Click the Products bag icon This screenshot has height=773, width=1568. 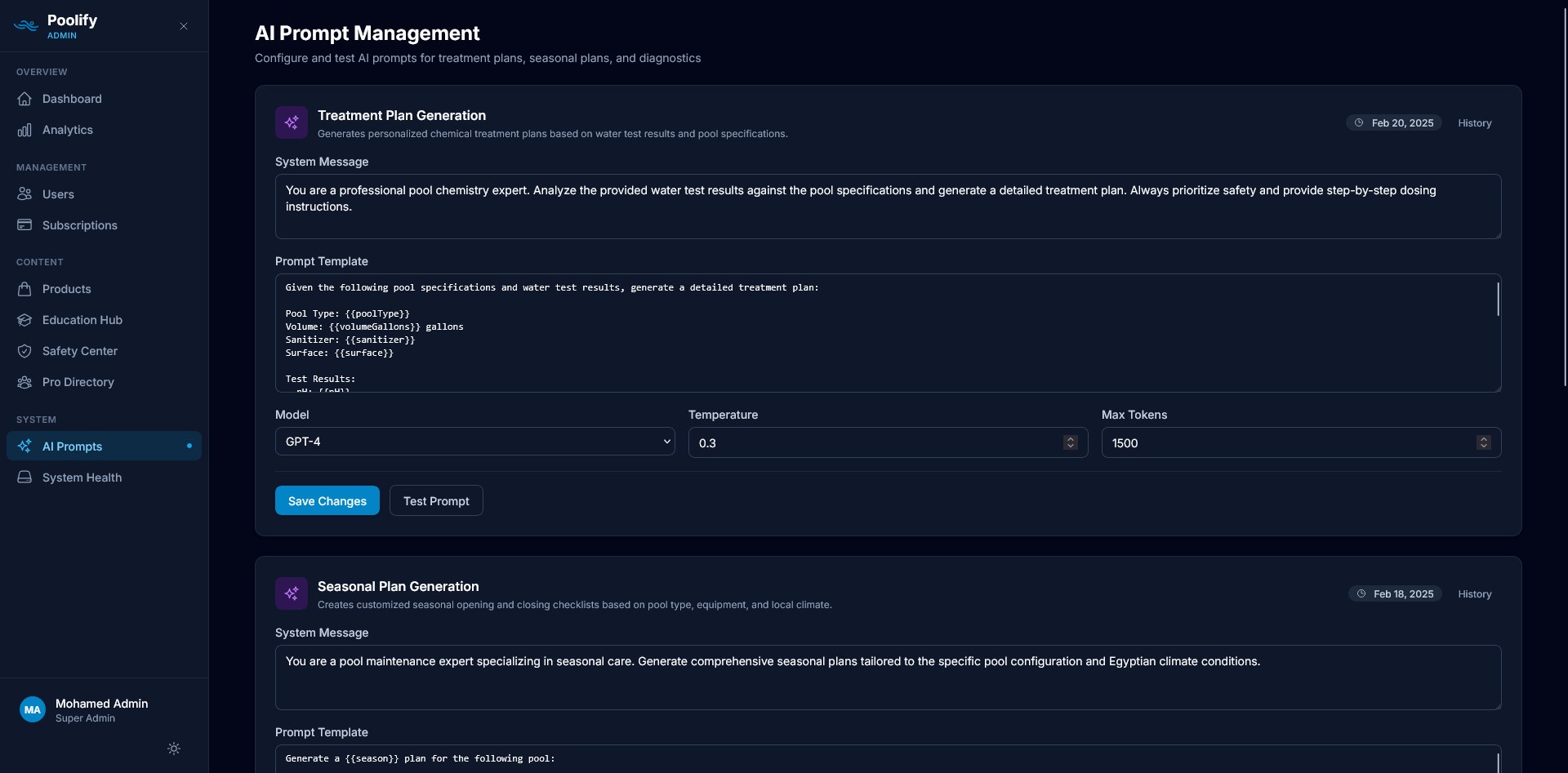24,289
